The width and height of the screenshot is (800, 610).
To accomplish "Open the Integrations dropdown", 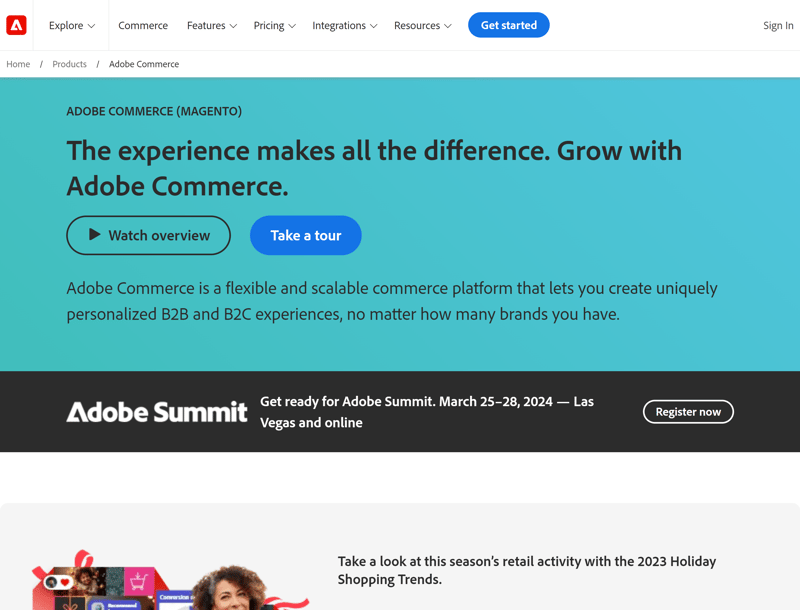I will (344, 25).
